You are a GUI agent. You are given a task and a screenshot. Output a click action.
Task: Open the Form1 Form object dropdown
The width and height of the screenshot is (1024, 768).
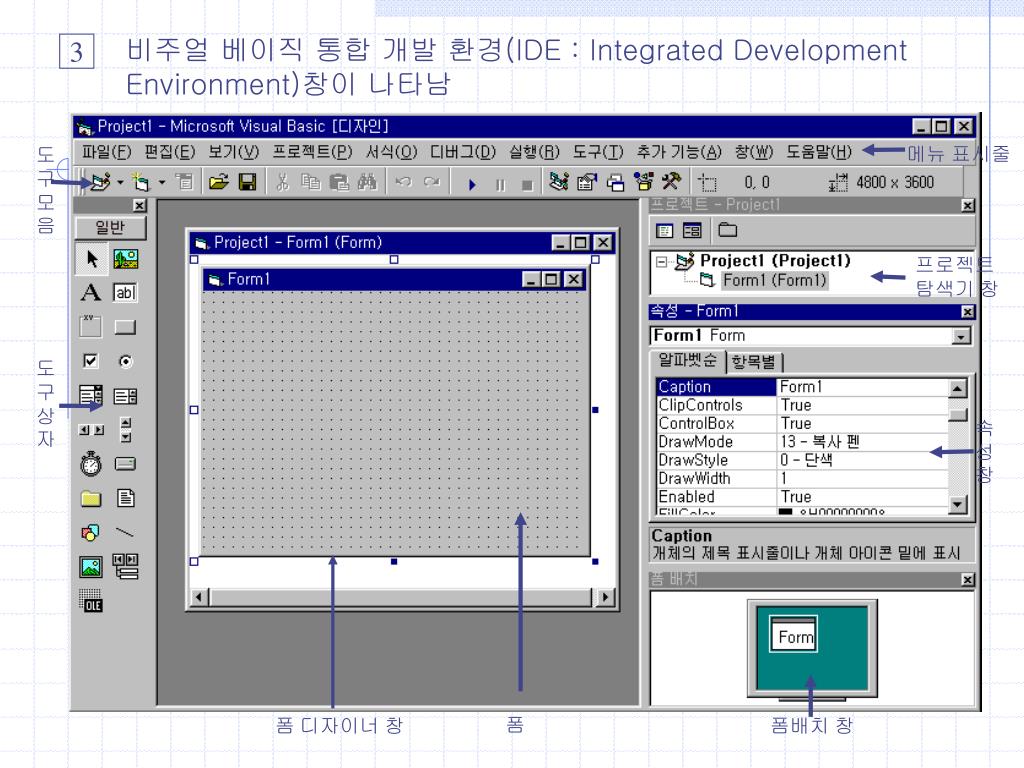[x=961, y=336]
